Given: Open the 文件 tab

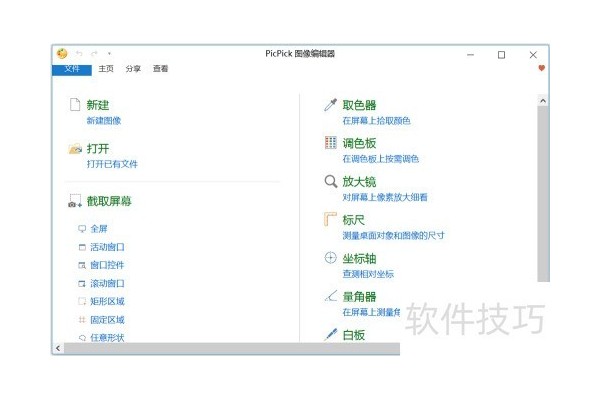Looking at the screenshot, I should (72, 69).
